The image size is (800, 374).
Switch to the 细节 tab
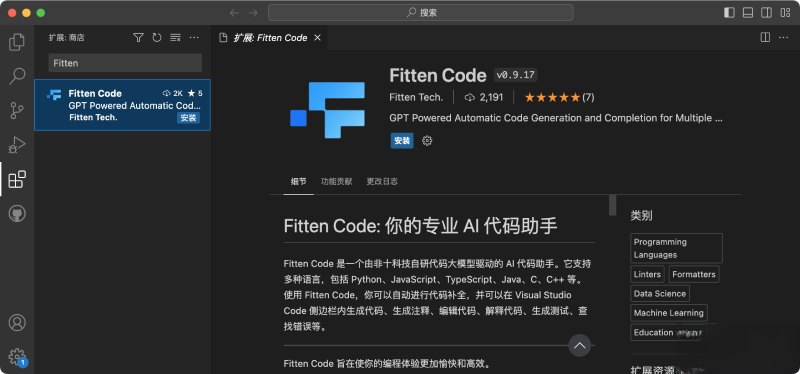click(298, 181)
